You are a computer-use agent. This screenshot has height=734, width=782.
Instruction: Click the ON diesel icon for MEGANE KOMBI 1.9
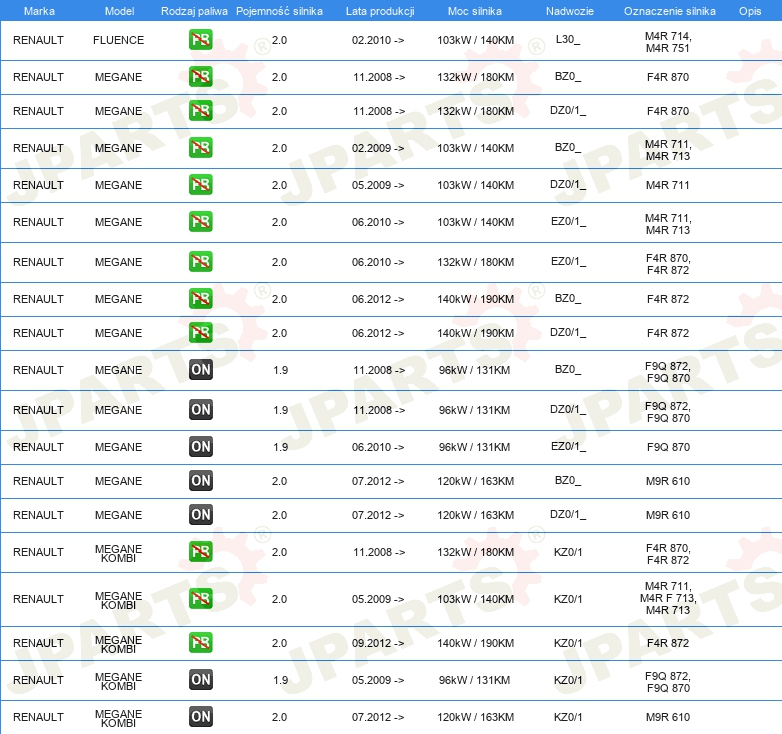(200, 680)
